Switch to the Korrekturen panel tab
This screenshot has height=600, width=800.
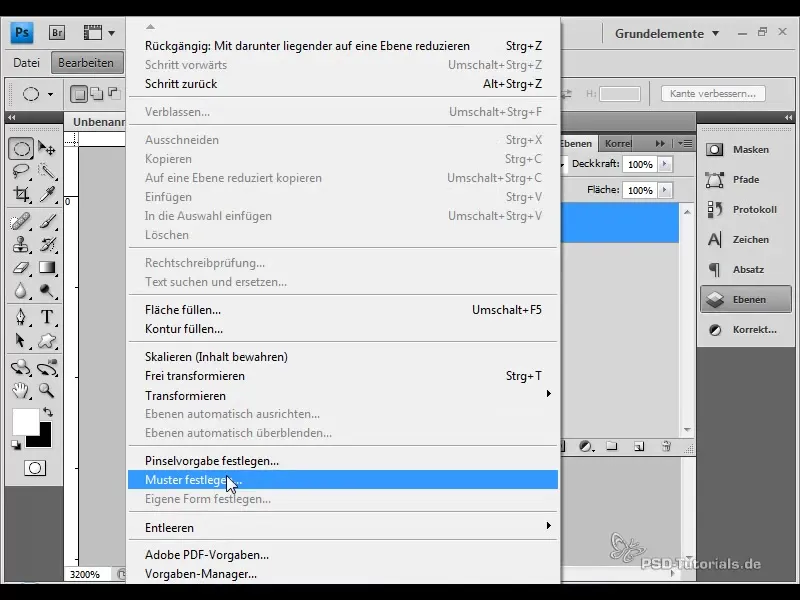[x=617, y=144]
